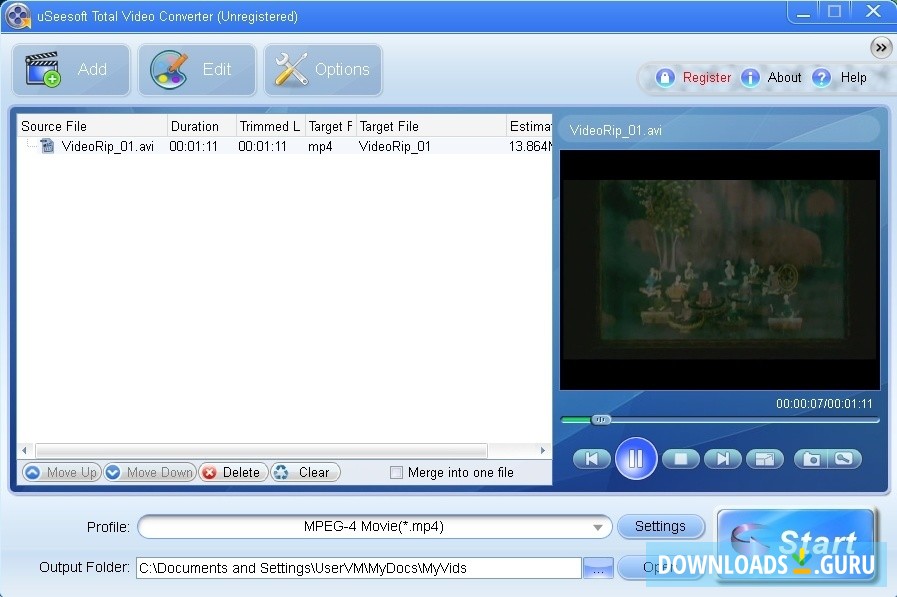This screenshot has height=597, width=897.
Task: Expand the double-chevron toolbar overflow button
Action: click(880, 48)
